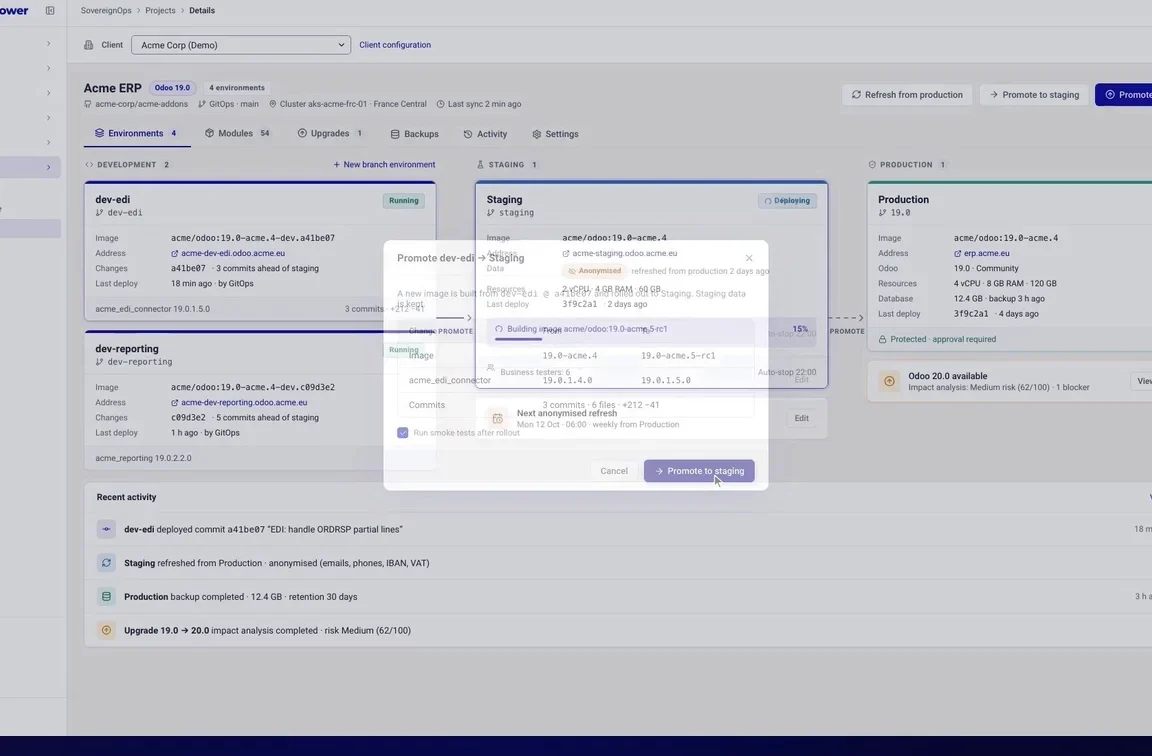The width and height of the screenshot is (1152, 756).
Task: Click Refresh from production button
Action: point(907,95)
